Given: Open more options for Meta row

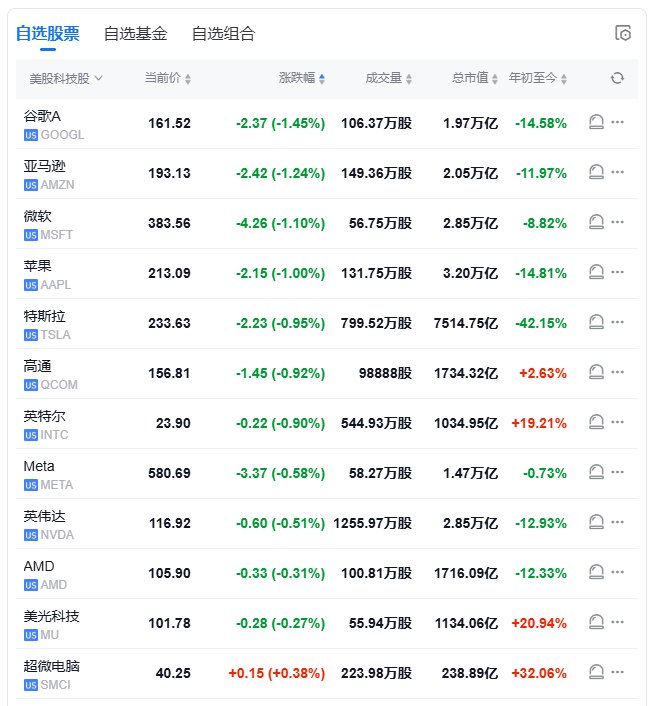Looking at the screenshot, I should [x=618, y=472].
